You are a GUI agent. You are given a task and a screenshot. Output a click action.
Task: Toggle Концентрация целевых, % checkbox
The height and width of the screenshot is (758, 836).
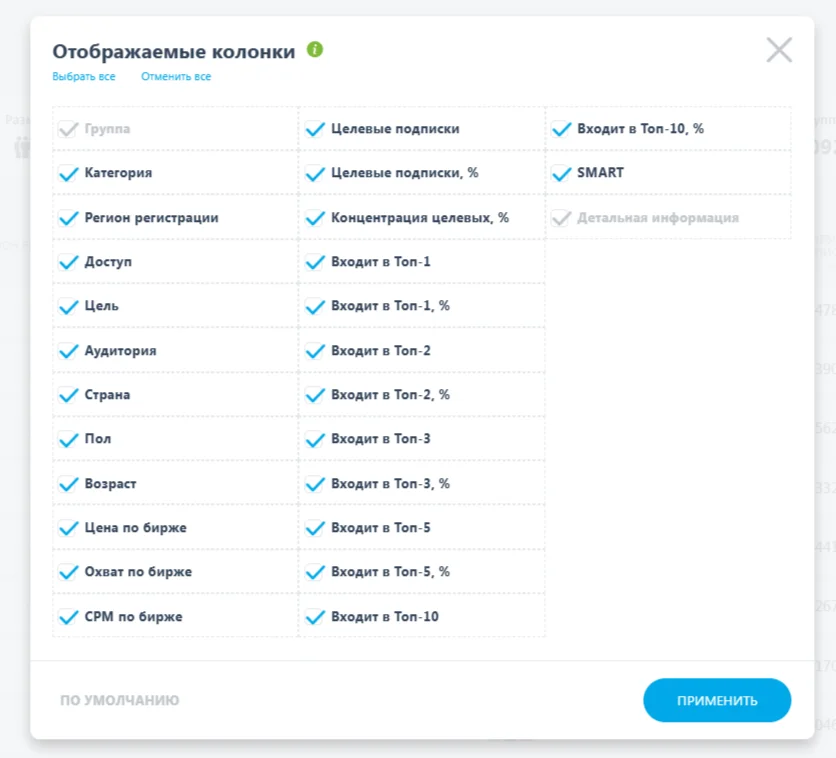tap(315, 218)
